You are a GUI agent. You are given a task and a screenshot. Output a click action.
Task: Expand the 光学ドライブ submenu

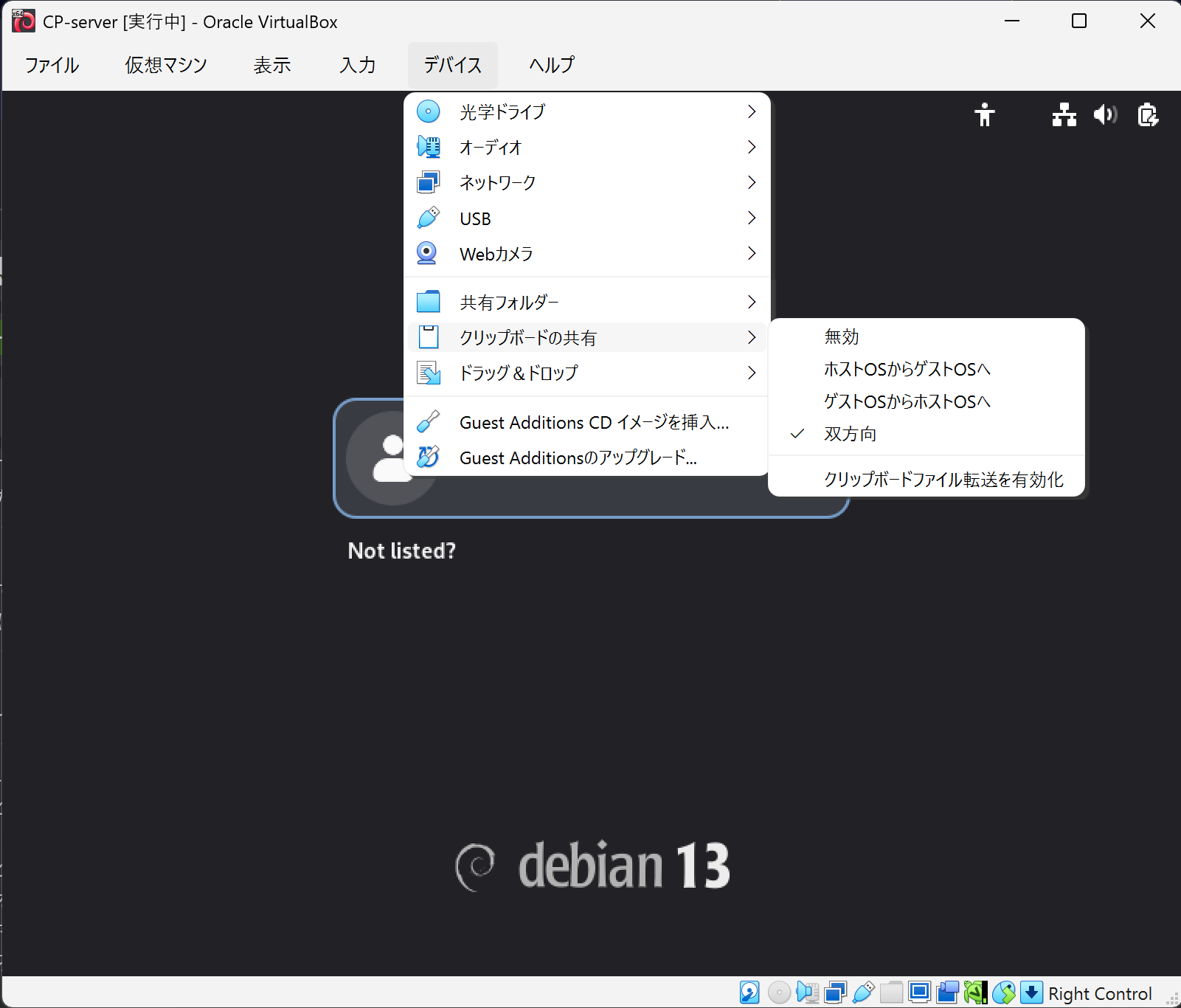coord(587,111)
